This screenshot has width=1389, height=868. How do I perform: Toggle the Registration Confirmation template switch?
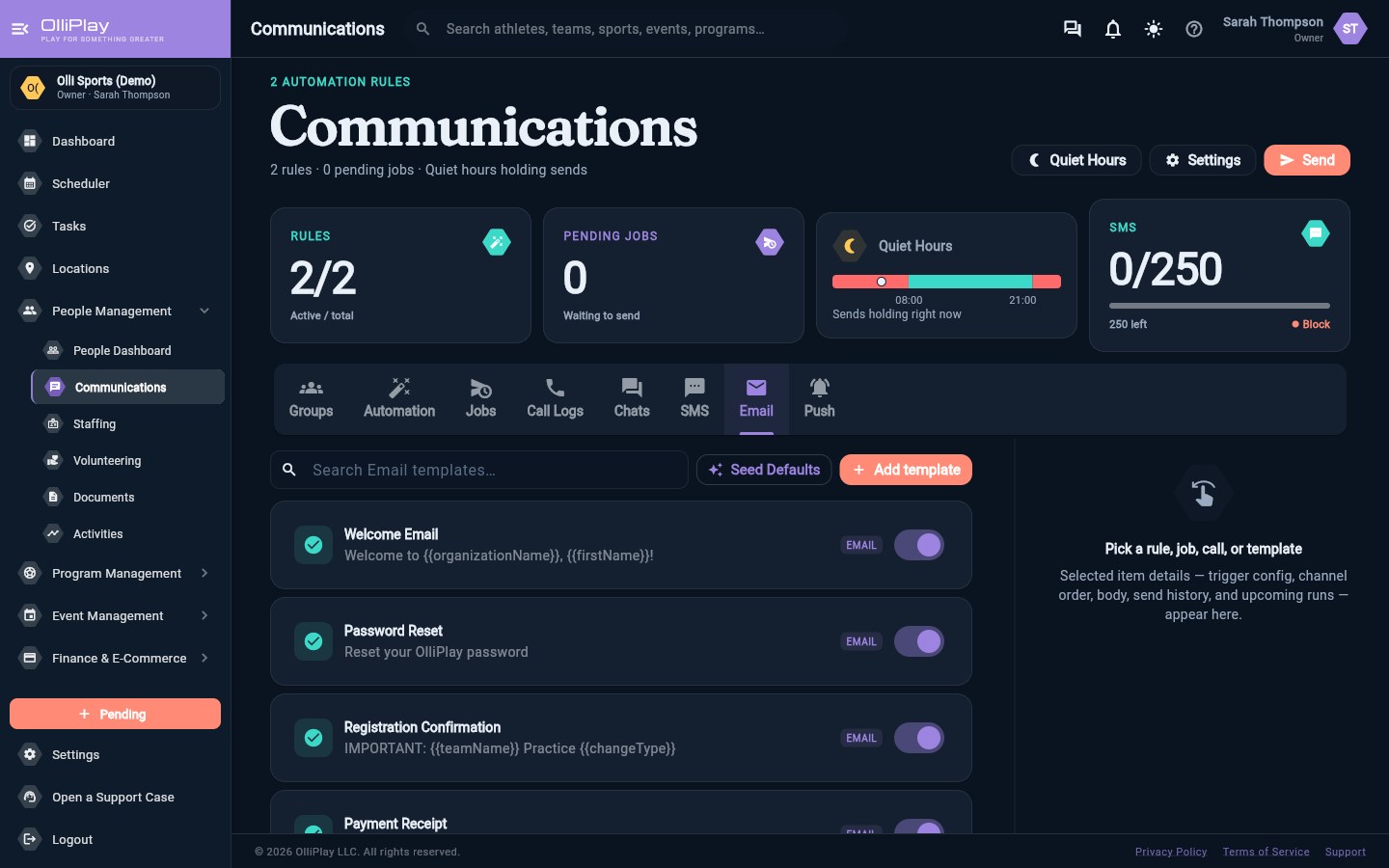919,738
